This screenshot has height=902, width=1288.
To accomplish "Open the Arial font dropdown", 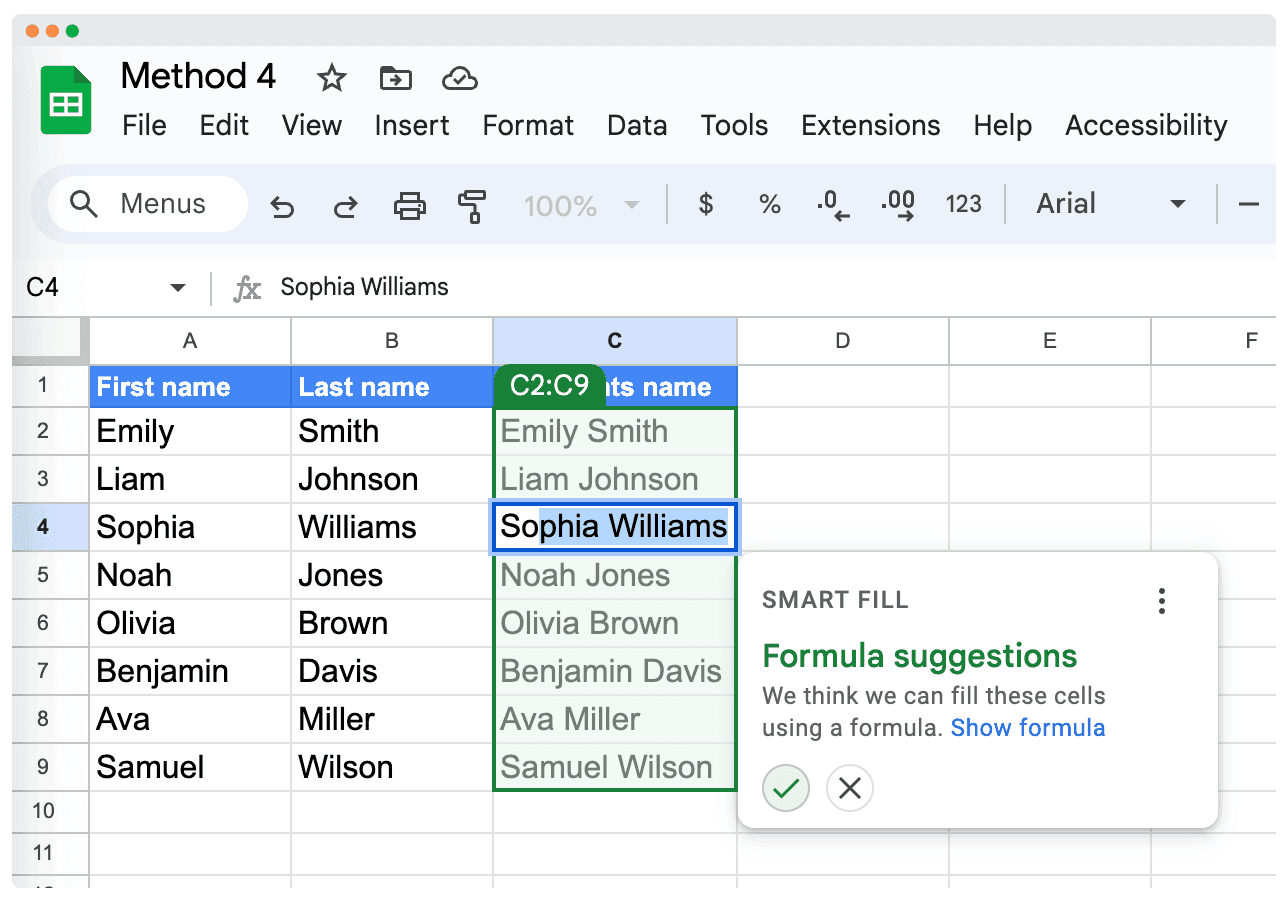I will [x=1110, y=205].
